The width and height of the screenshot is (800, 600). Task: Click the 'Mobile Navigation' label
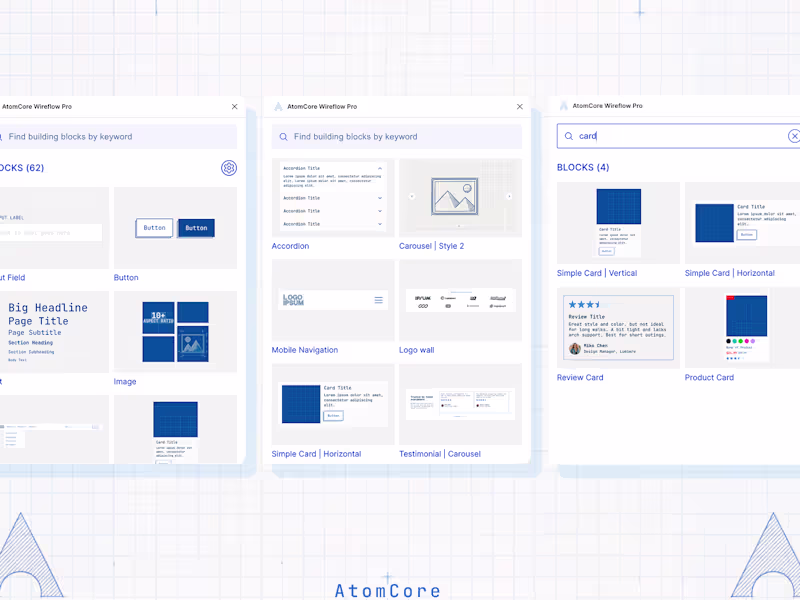[x=305, y=350]
